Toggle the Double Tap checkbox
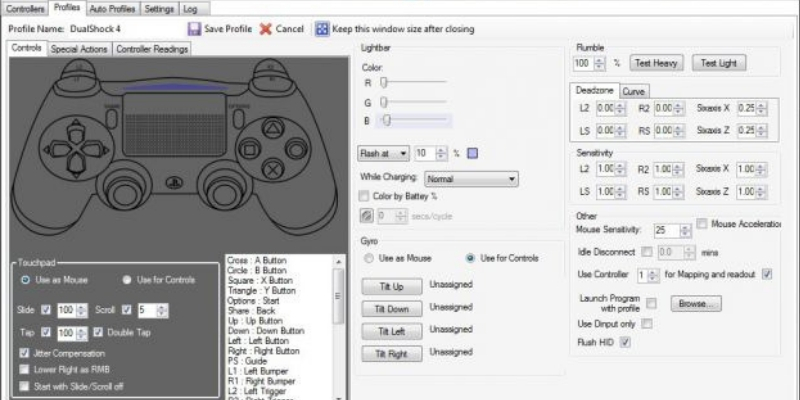The height and width of the screenshot is (400, 800). pyautogui.click(x=98, y=332)
